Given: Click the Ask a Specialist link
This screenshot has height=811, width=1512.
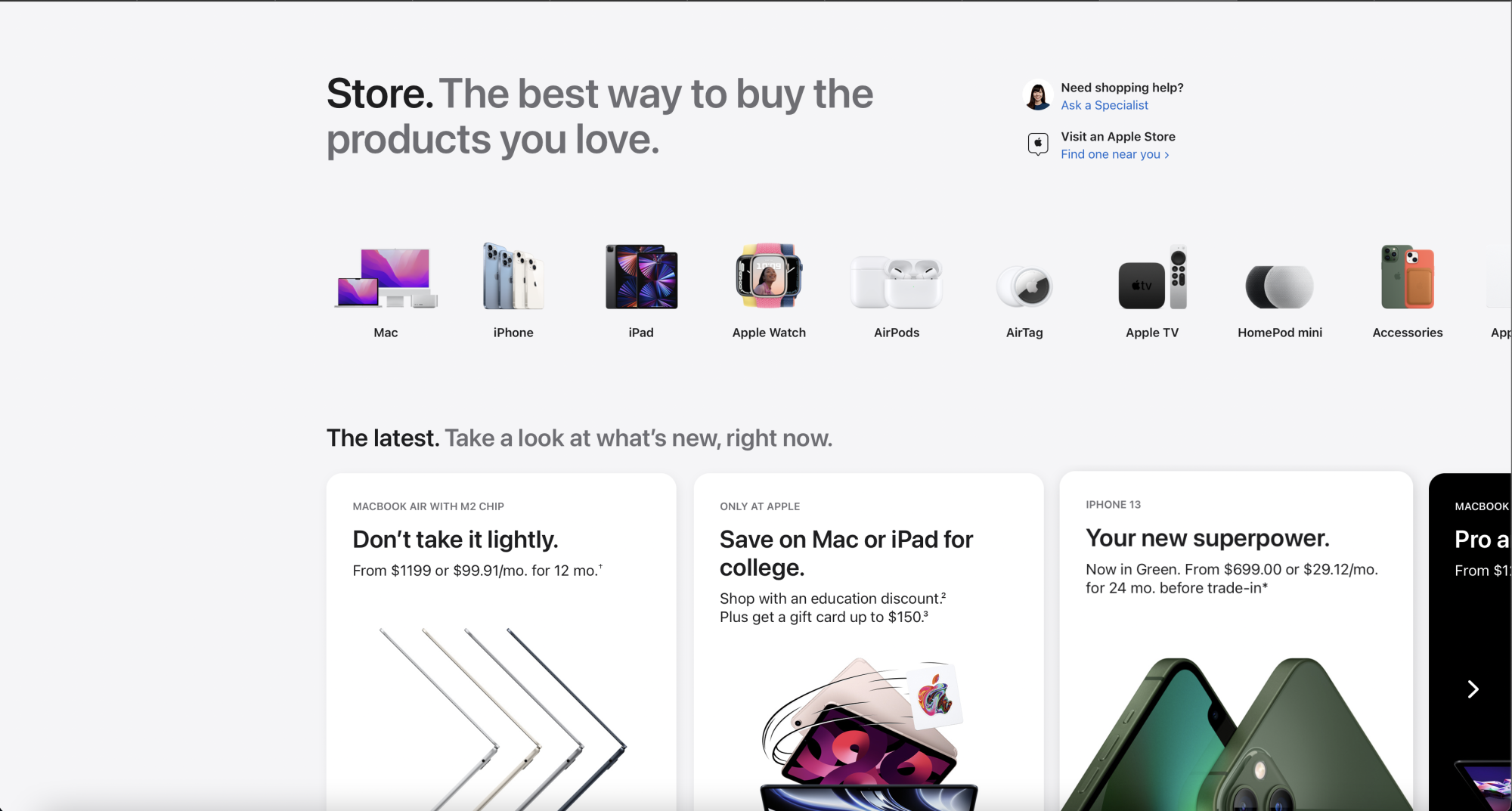Looking at the screenshot, I should tap(1104, 105).
